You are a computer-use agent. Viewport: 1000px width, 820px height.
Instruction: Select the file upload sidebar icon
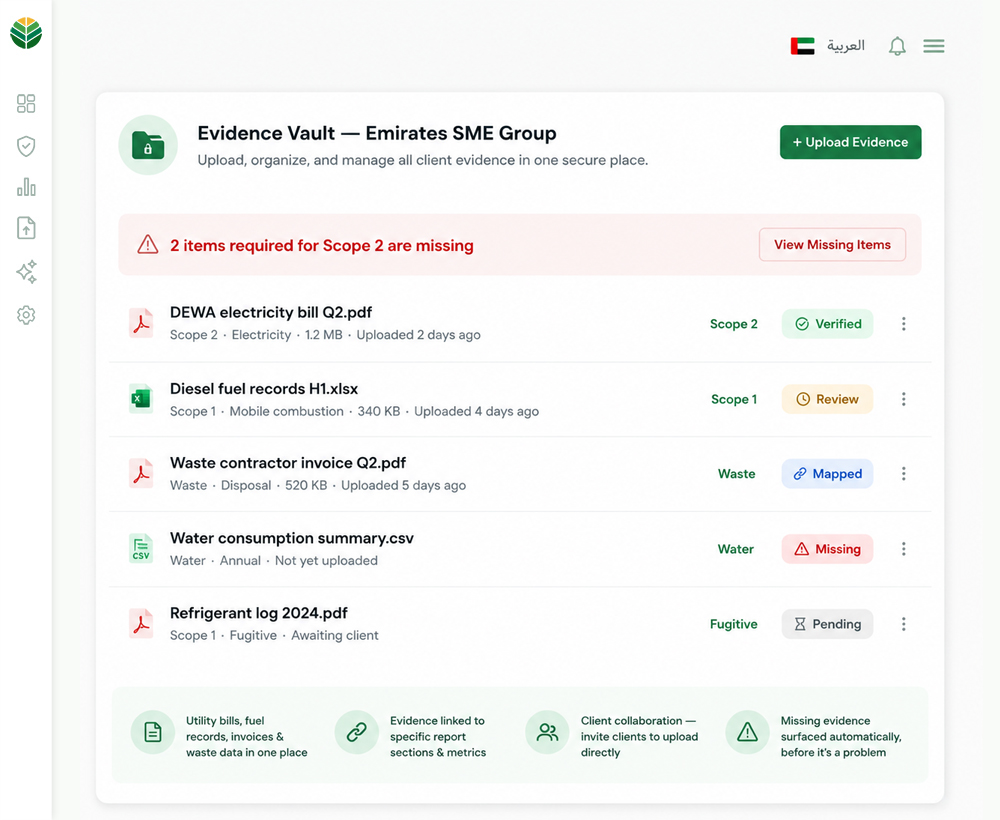26,228
